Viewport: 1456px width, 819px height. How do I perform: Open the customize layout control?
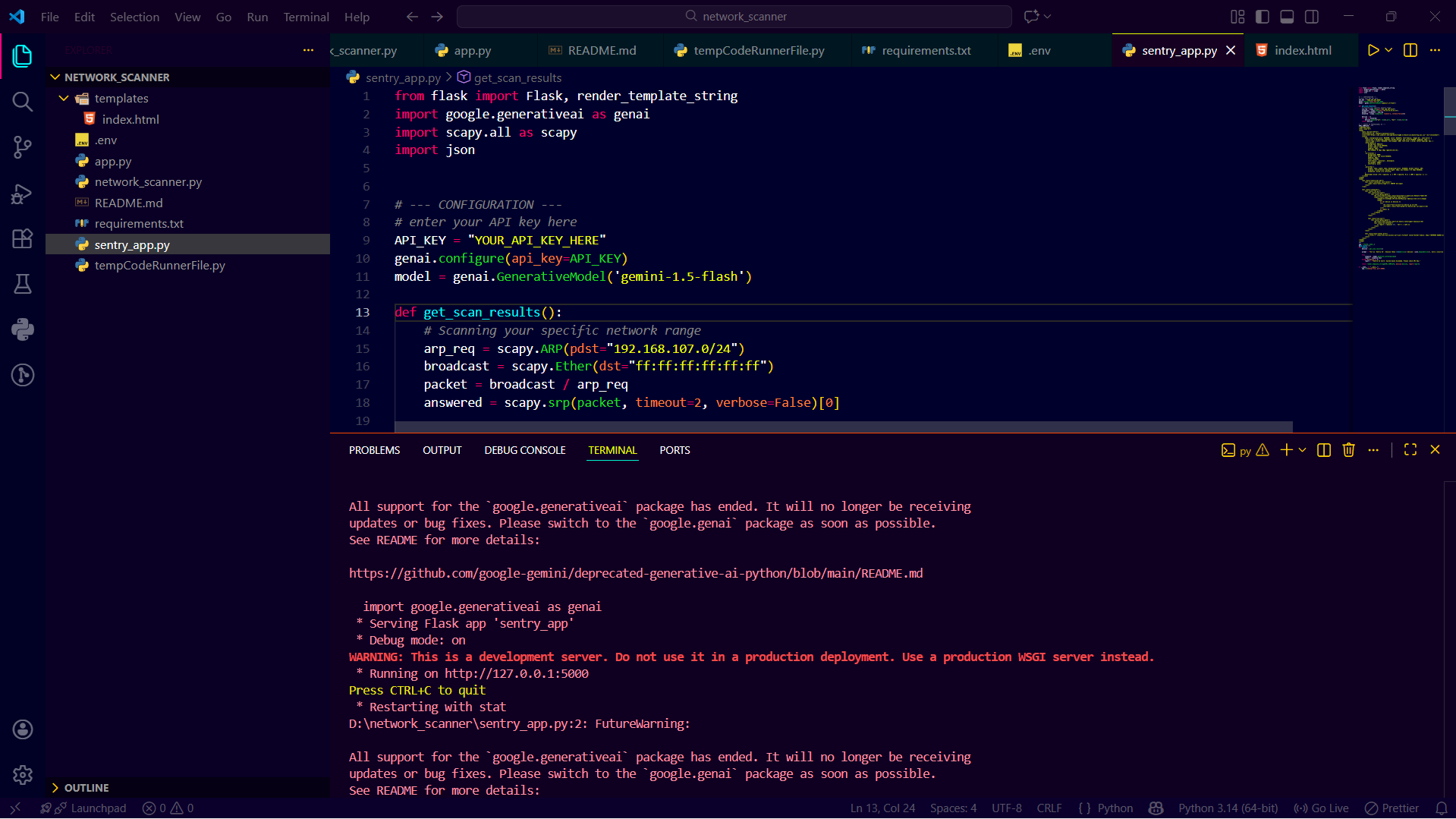[x=1237, y=17]
